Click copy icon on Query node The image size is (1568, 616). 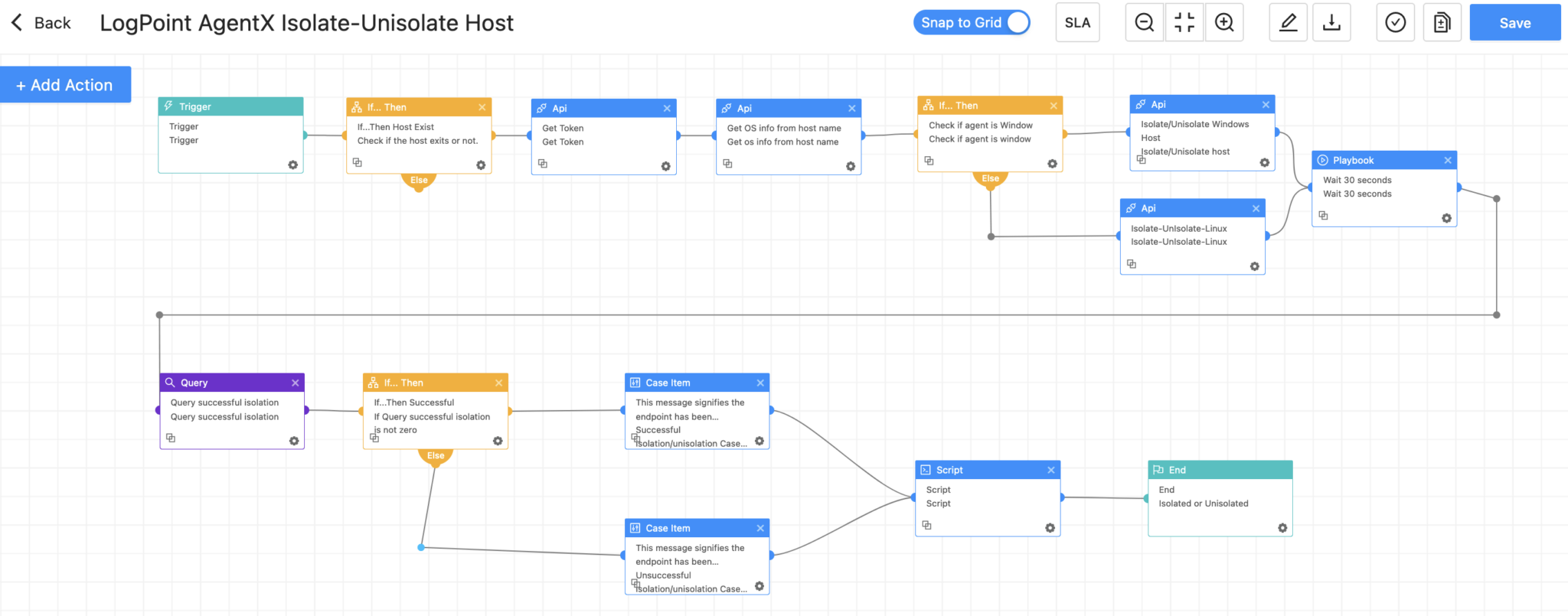pyautogui.click(x=171, y=438)
